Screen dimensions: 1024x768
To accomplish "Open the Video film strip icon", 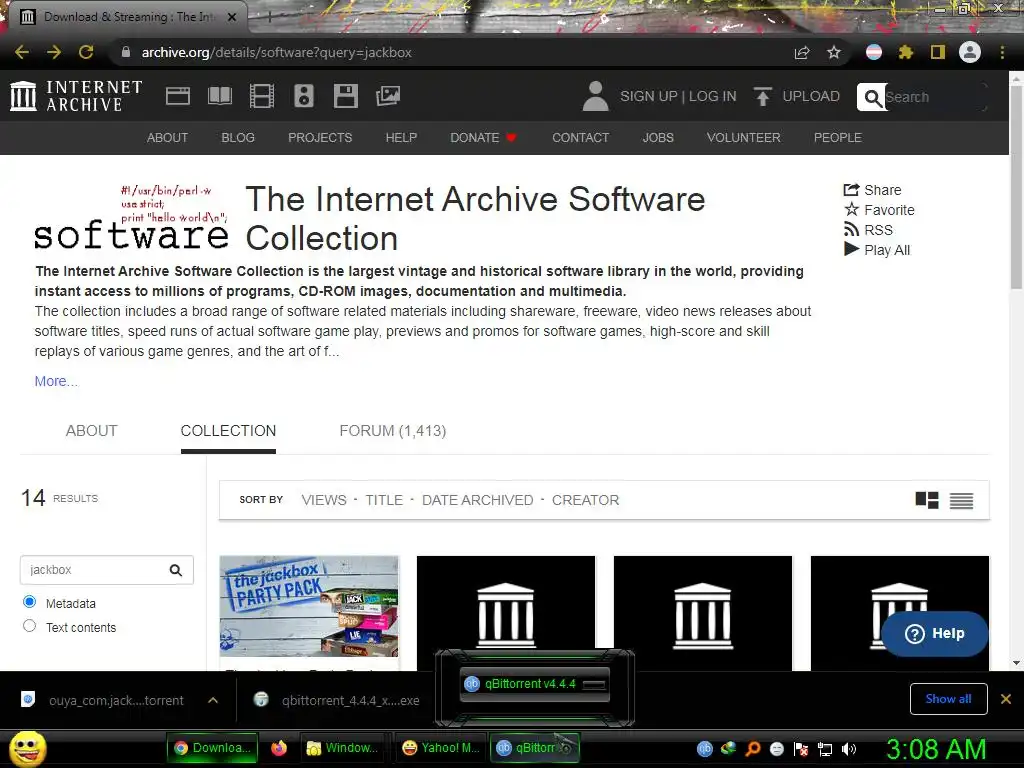I will tap(262, 96).
